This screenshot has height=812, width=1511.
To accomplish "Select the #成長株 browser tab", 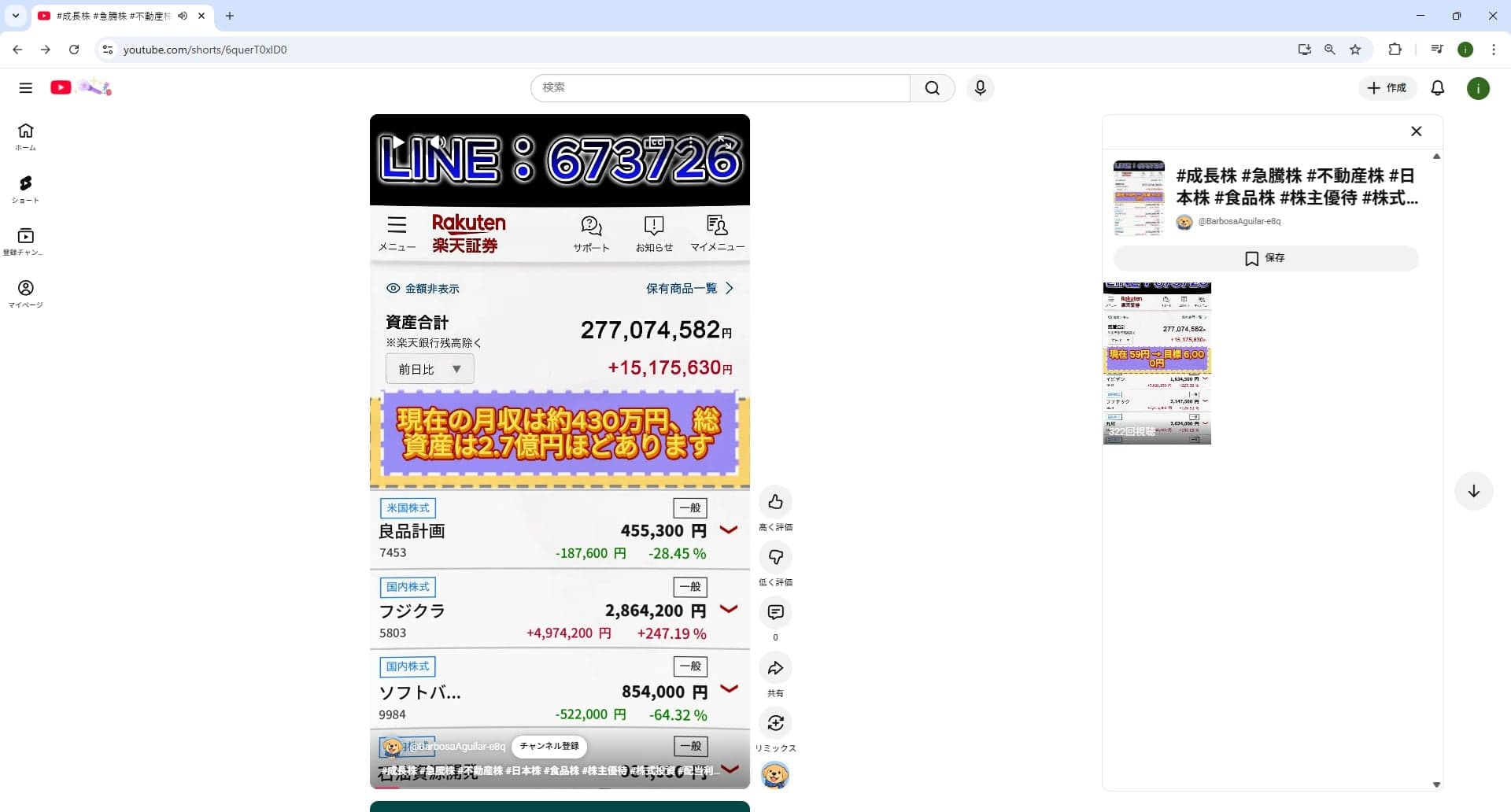I will [122, 16].
